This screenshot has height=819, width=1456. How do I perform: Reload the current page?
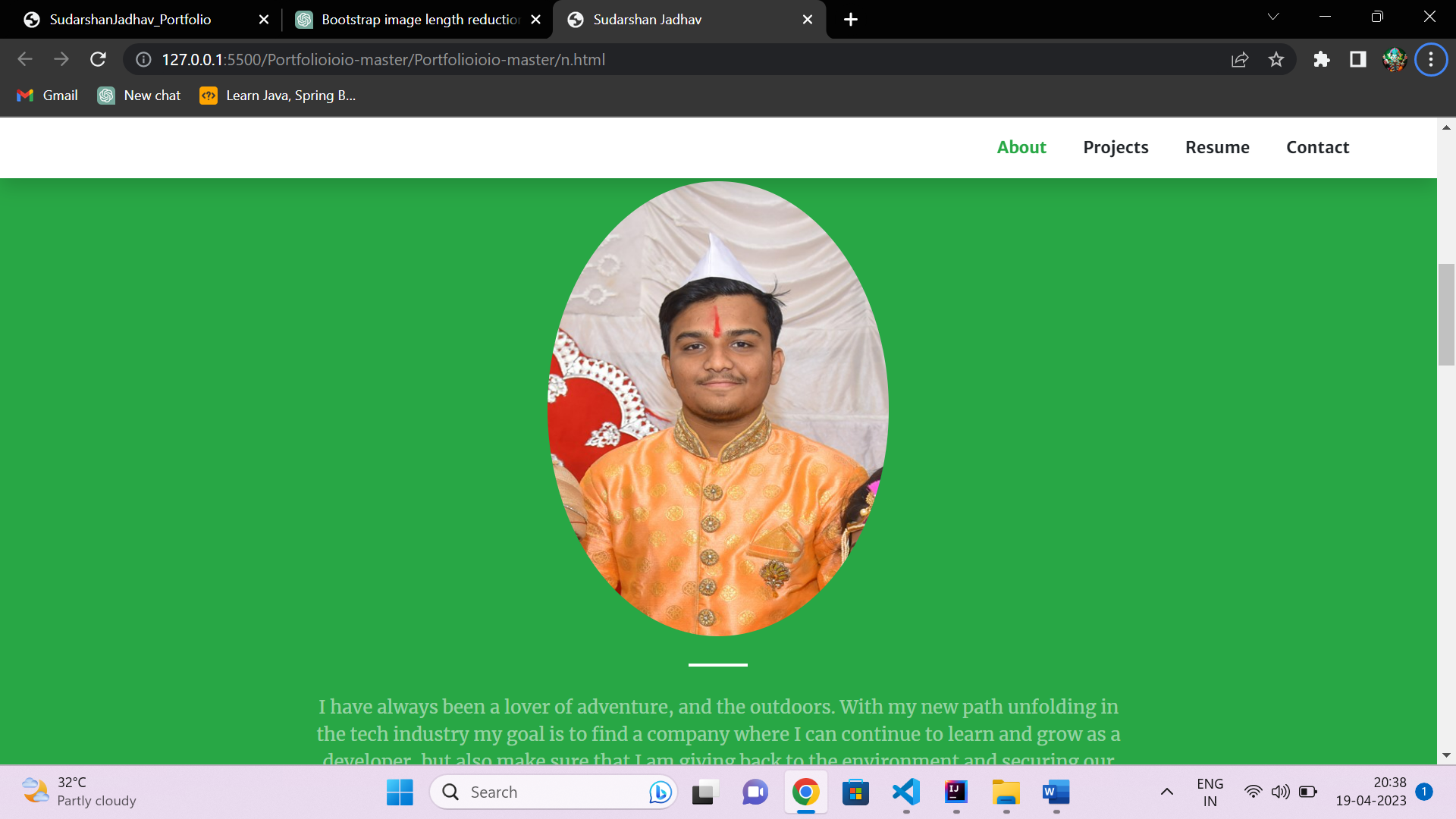point(98,59)
